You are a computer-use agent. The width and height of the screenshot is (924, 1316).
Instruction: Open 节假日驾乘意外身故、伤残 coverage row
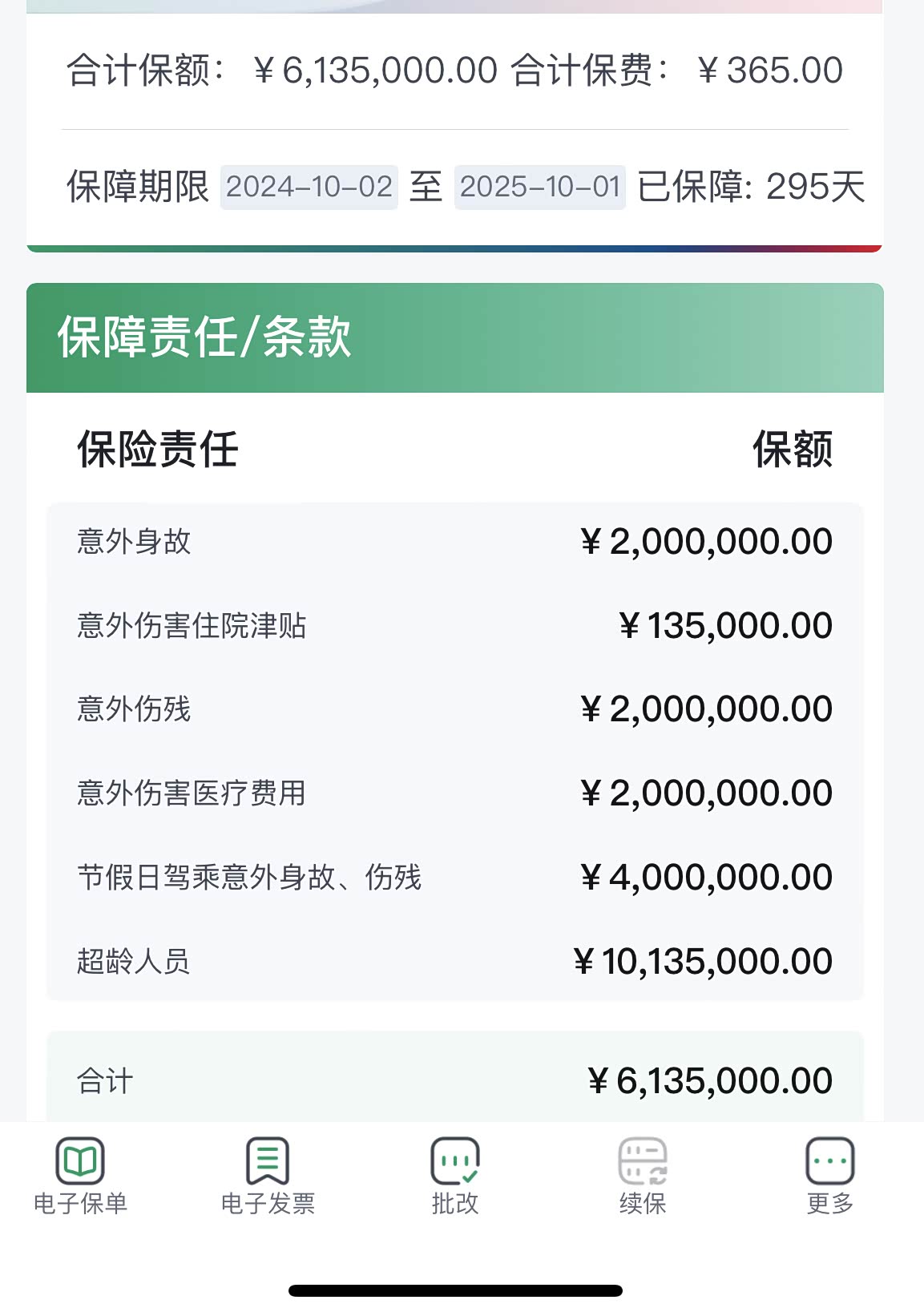coord(454,878)
